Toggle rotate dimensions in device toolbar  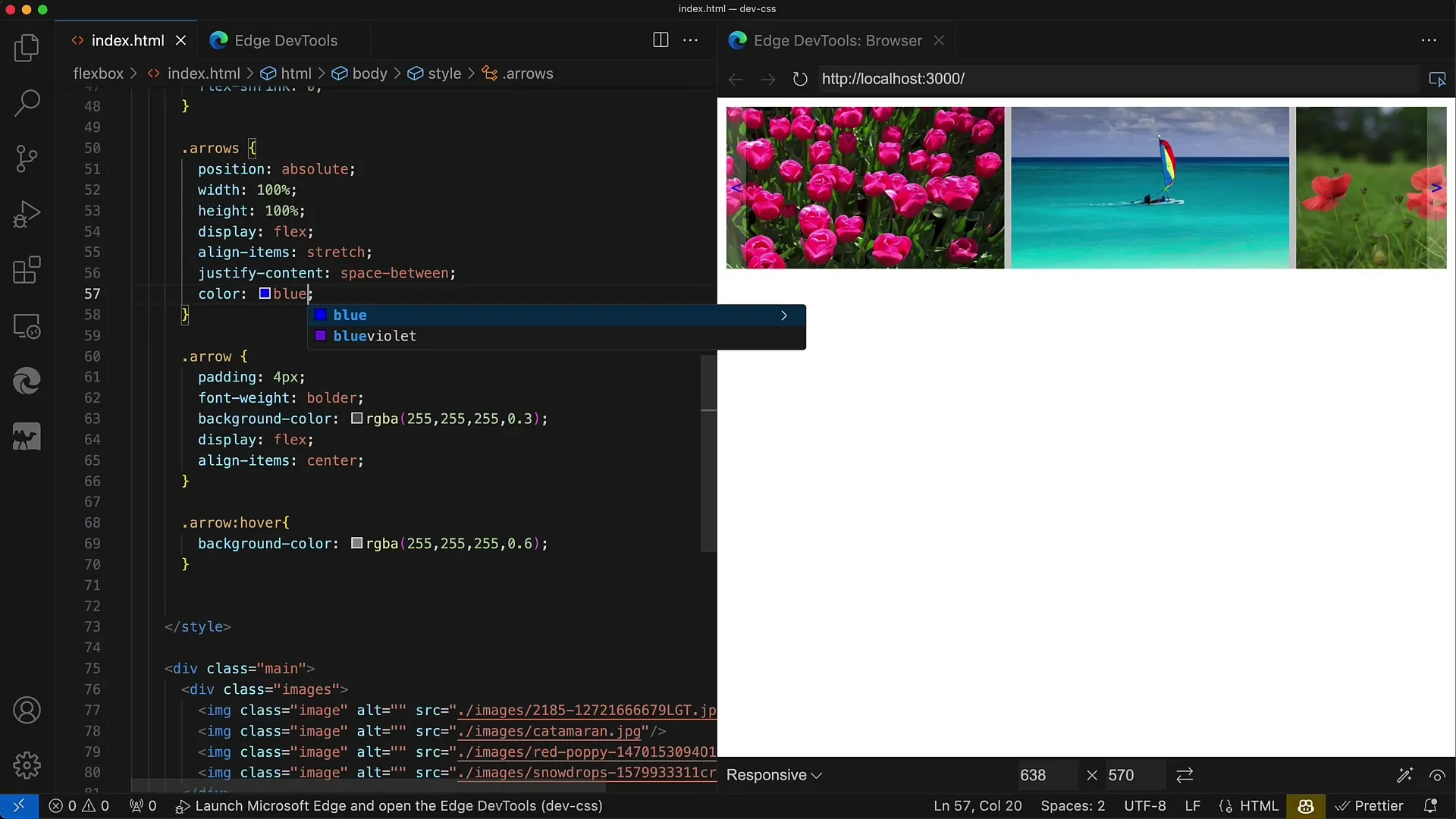click(1185, 775)
